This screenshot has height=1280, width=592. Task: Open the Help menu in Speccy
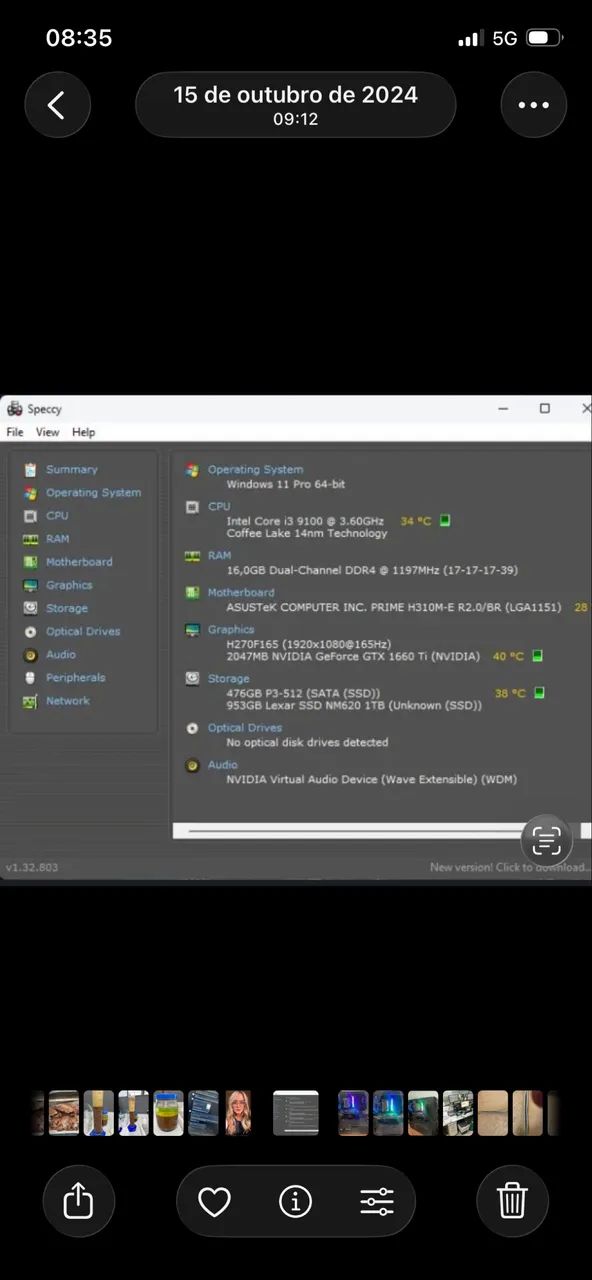point(84,432)
